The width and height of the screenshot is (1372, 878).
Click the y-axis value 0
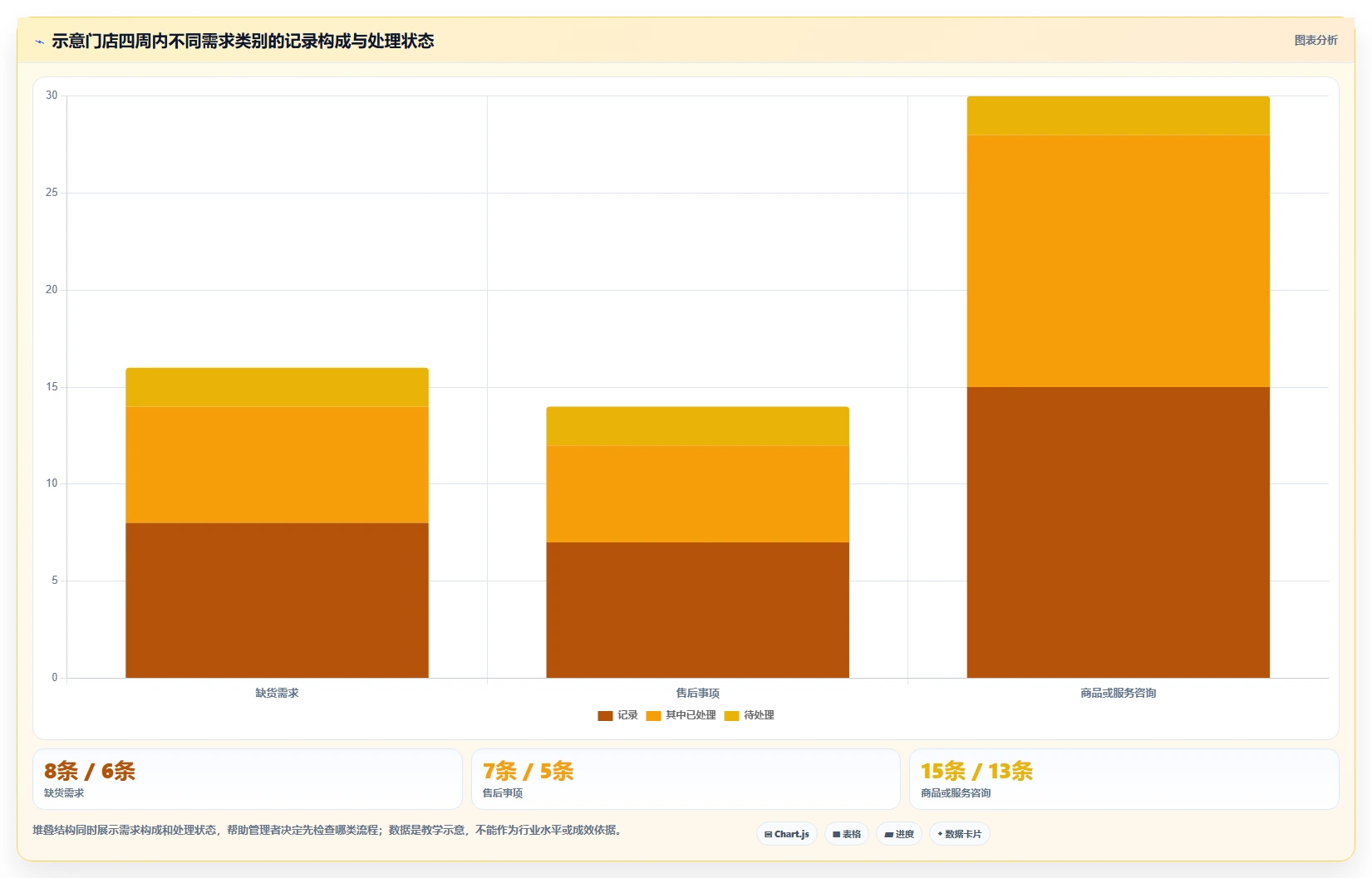point(55,678)
